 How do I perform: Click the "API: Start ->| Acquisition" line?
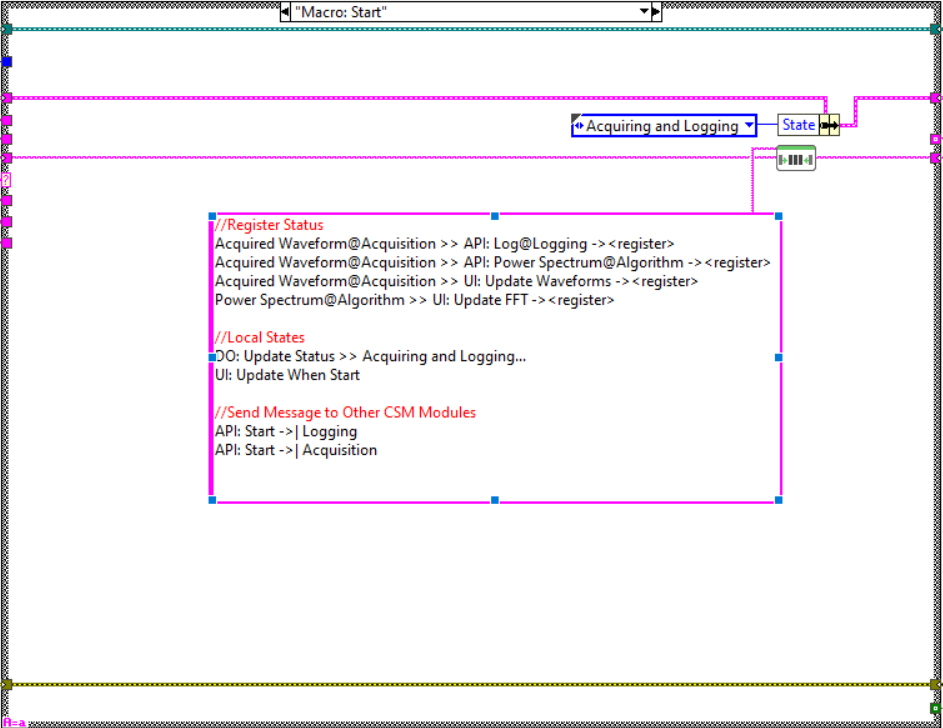296,450
